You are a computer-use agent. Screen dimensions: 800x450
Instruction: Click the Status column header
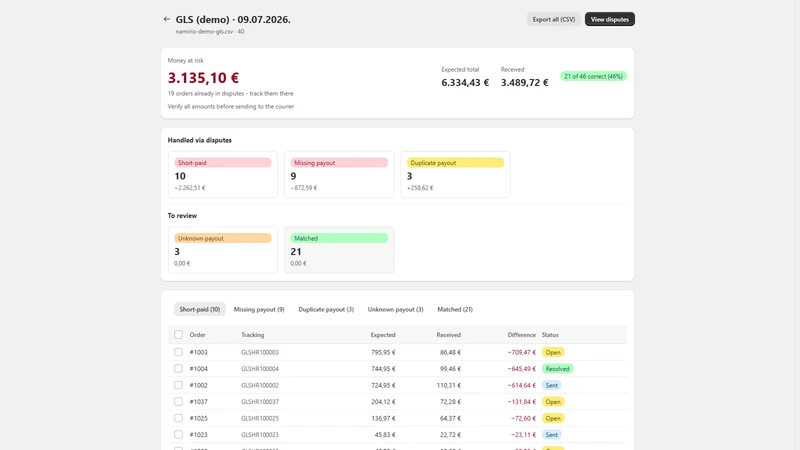[550, 335]
